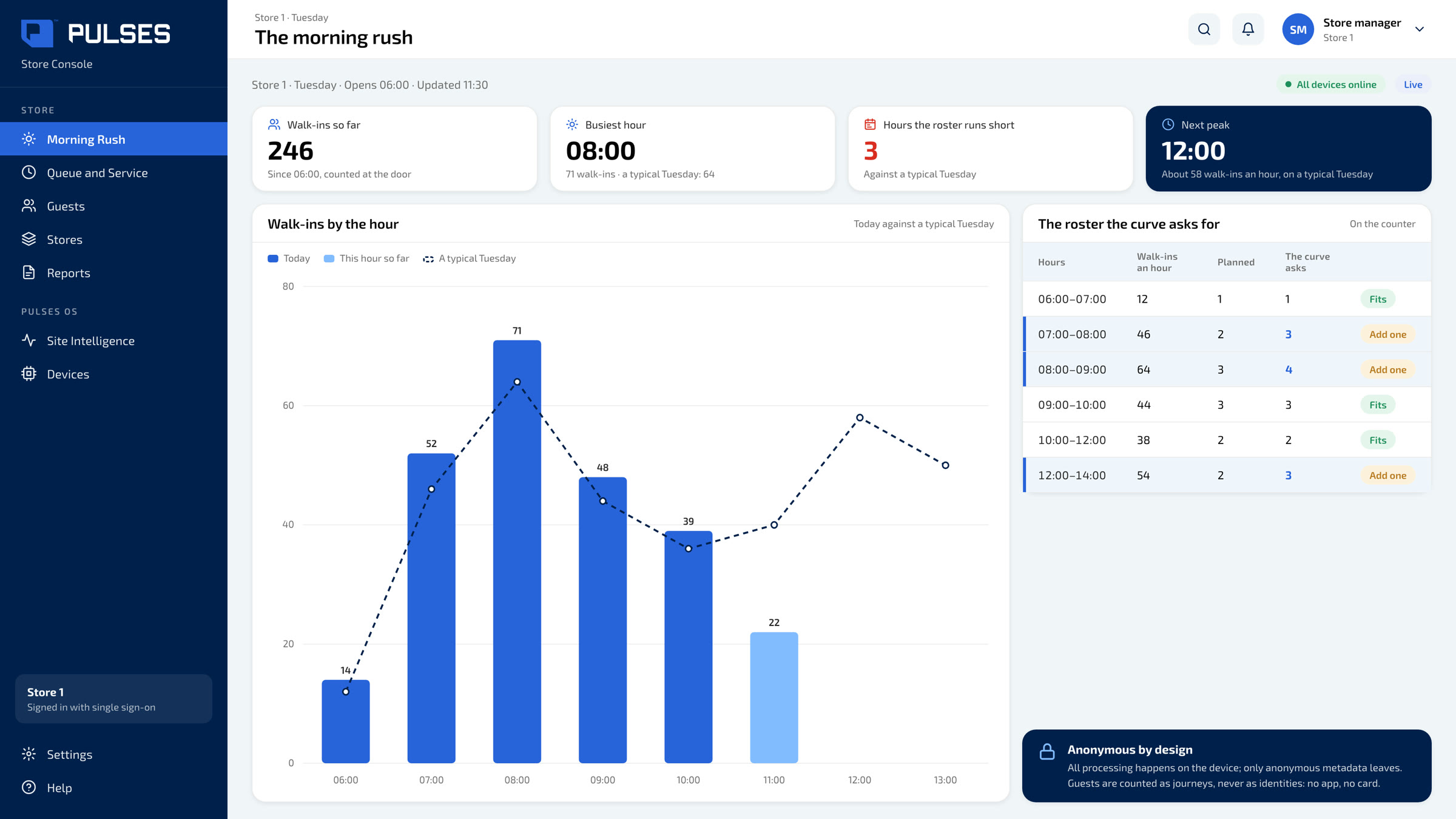This screenshot has height=819, width=1456.
Task: Click the Settings gear icon
Action: [x=29, y=754]
